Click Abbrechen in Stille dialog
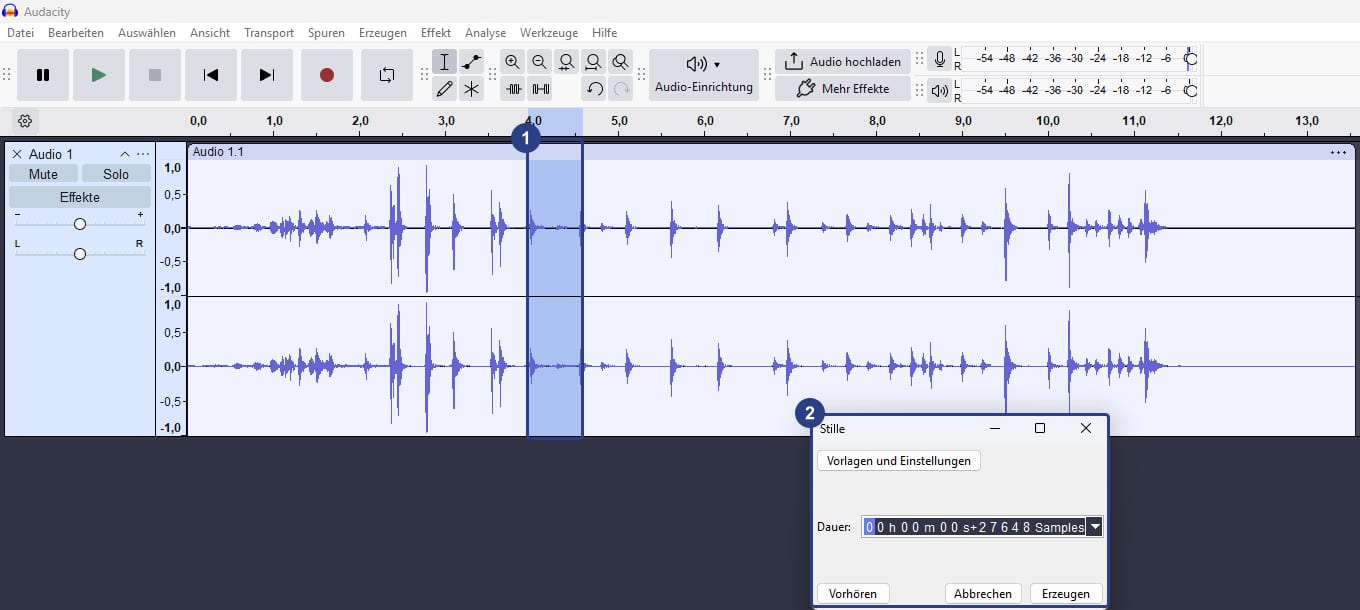This screenshot has height=610, width=1360. [x=983, y=594]
